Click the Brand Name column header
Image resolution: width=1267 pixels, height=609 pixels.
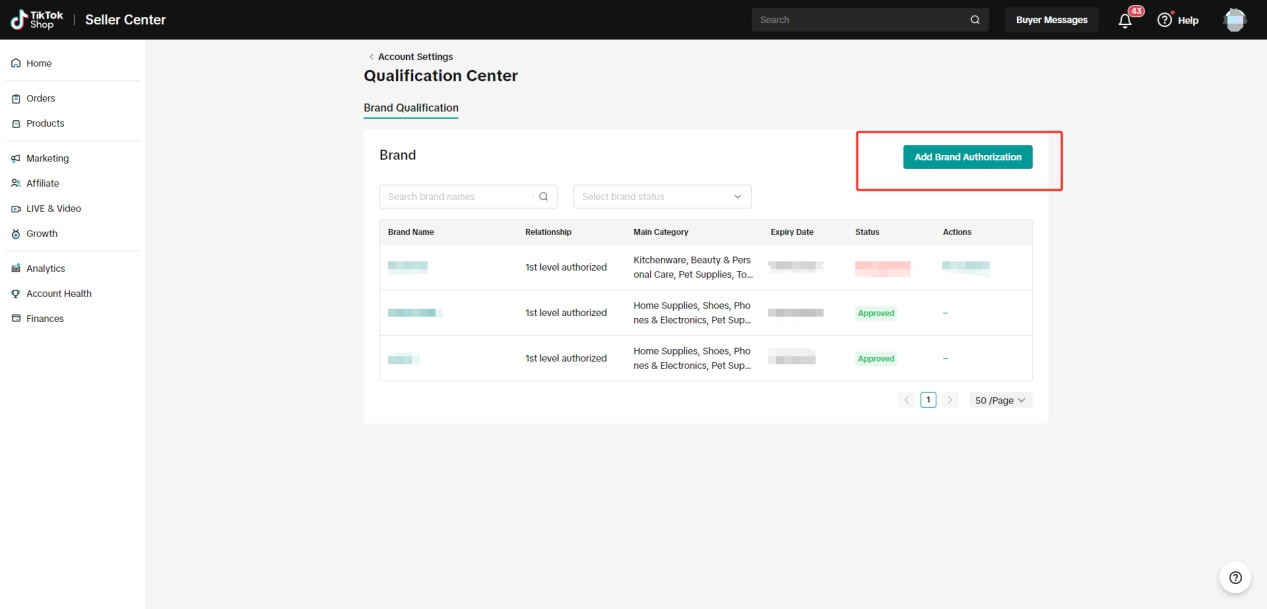coord(411,232)
